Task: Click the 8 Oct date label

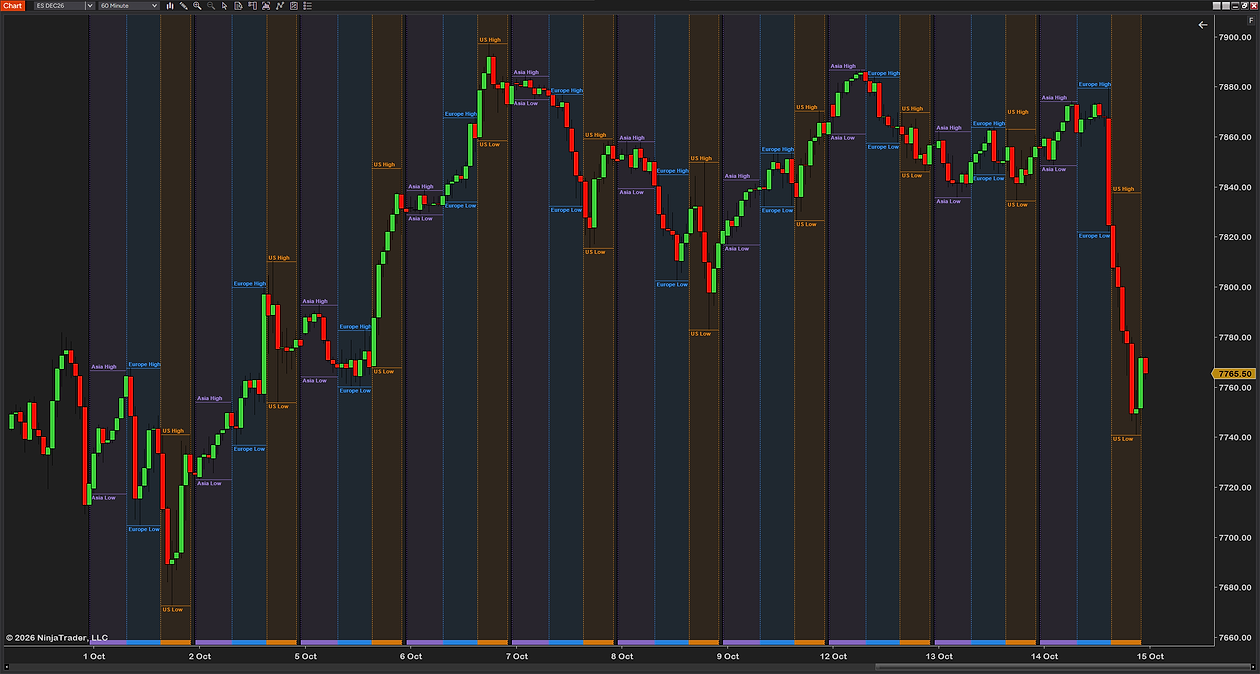Action: 621,656
